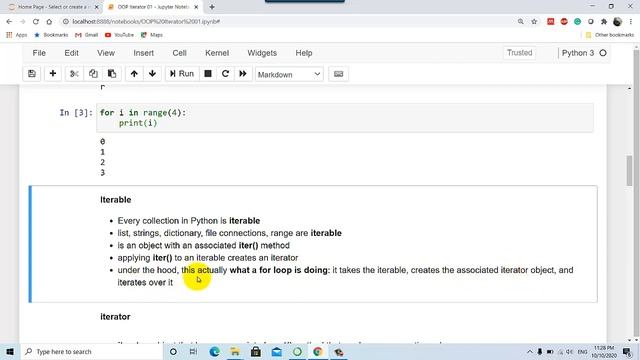Viewport: 640px width, 360px height.
Task: Go back in browser history
Action: [x=9, y=21]
